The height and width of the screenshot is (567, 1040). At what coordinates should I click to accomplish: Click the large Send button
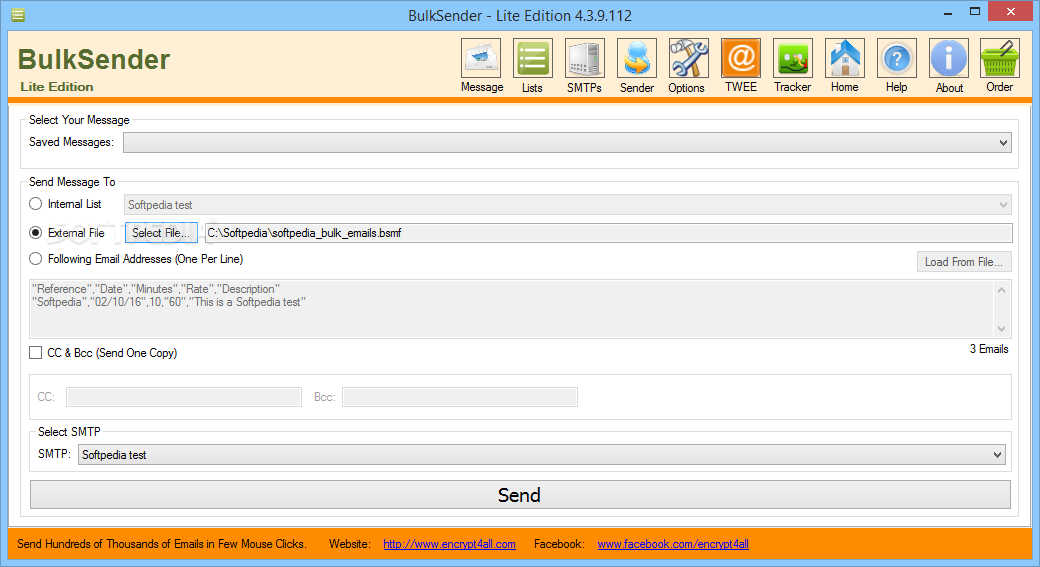click(520, 495)
